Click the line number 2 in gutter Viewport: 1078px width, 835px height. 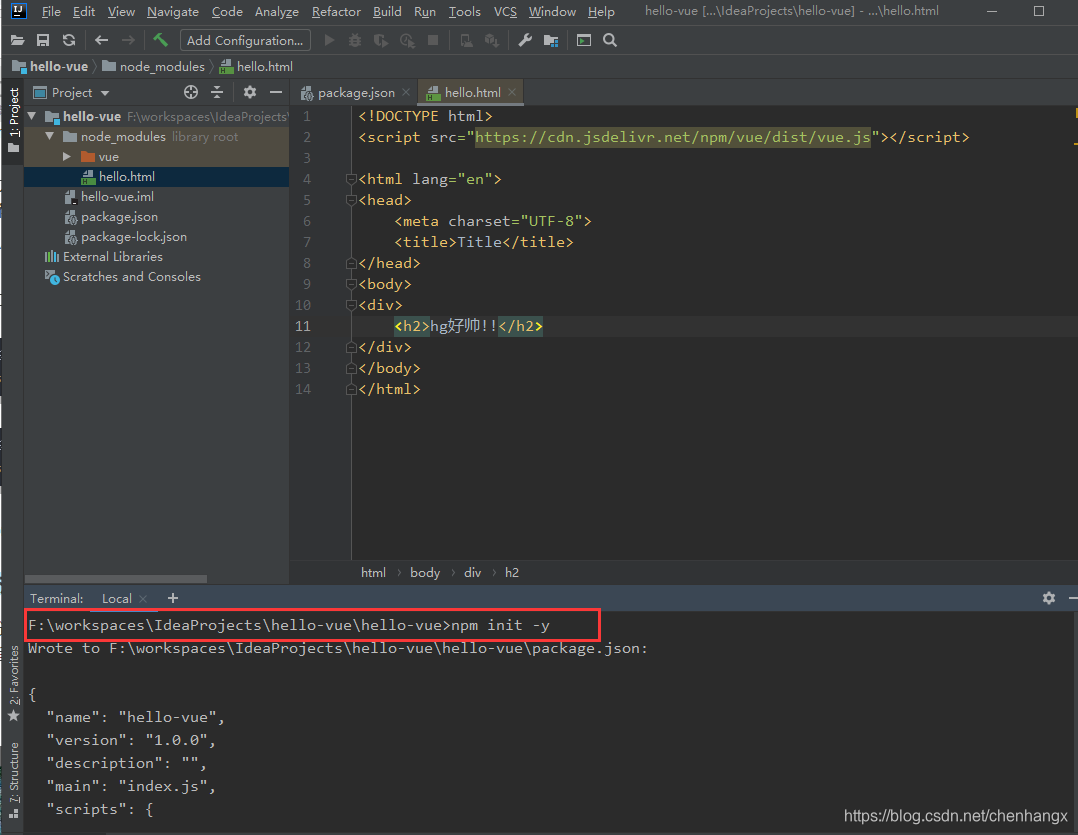(307, 137)
